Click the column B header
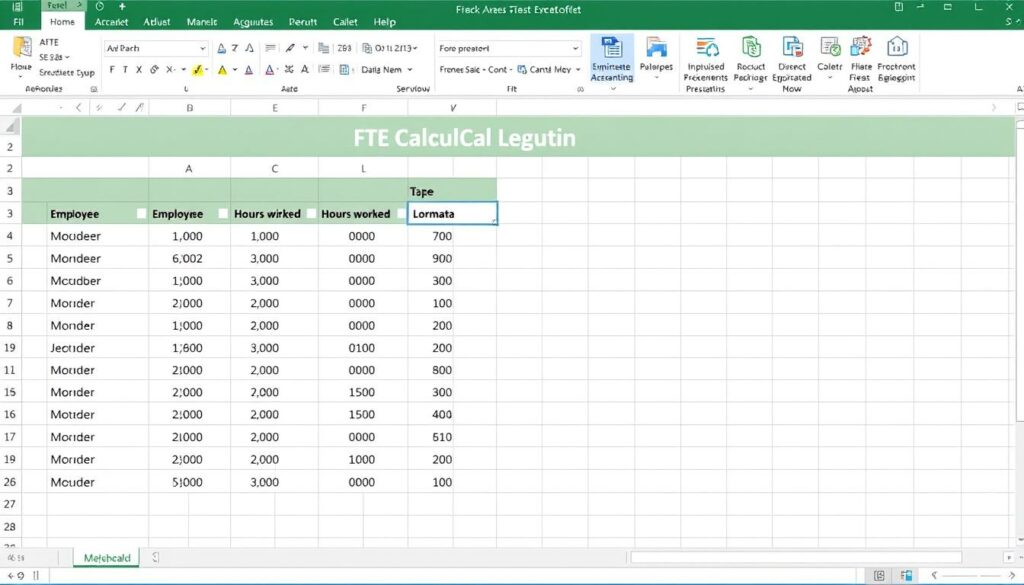Screen dimensions: 1024x585 (x=189, y=108)
